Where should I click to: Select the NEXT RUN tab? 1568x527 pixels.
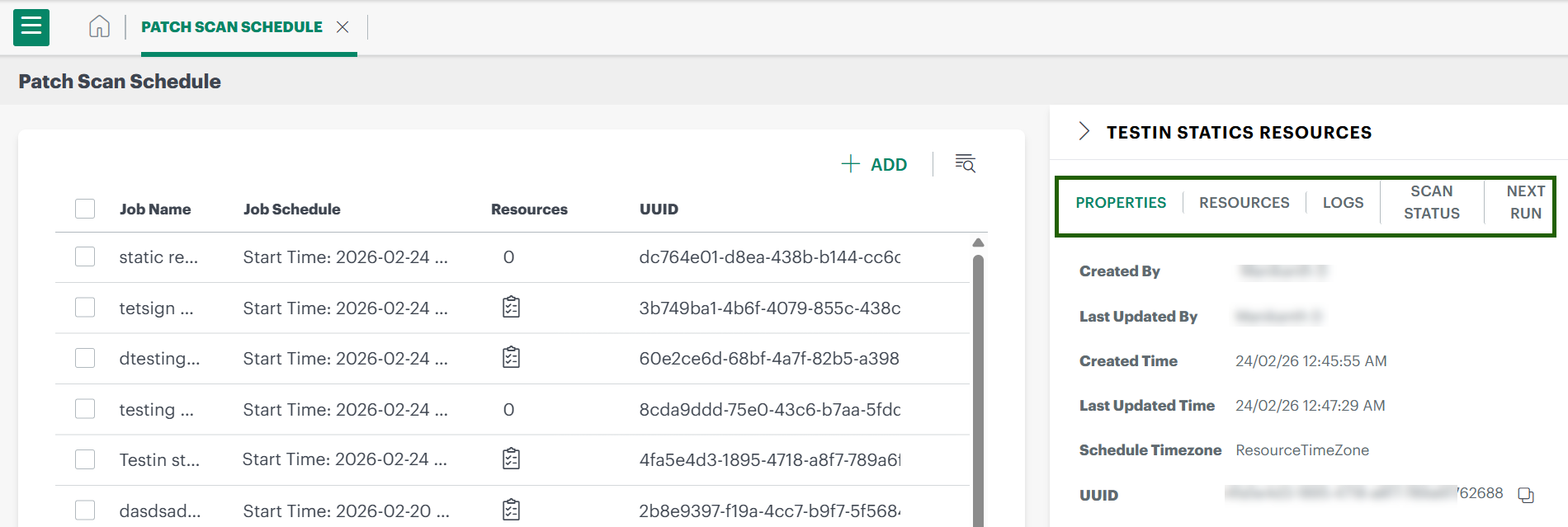[x=1523, y=202]
